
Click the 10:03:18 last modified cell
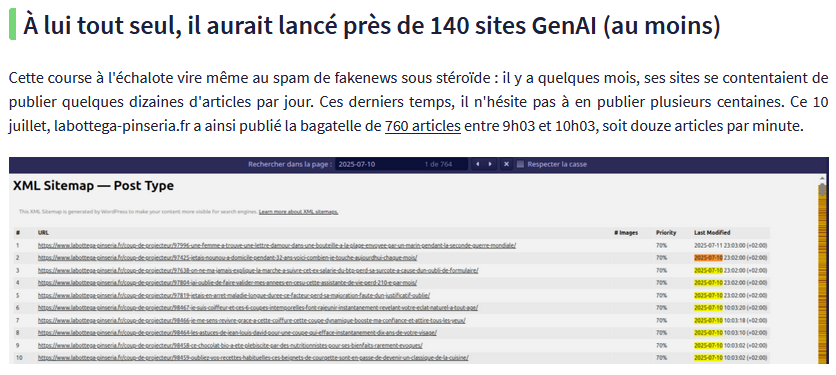point(730,321)
